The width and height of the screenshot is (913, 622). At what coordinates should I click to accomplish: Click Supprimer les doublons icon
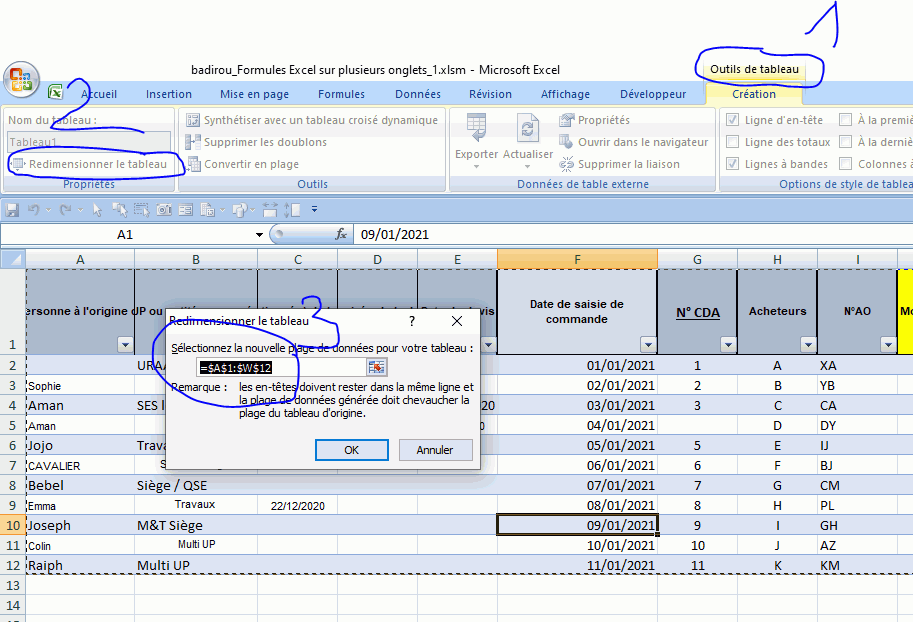click(x=194, y=142)
